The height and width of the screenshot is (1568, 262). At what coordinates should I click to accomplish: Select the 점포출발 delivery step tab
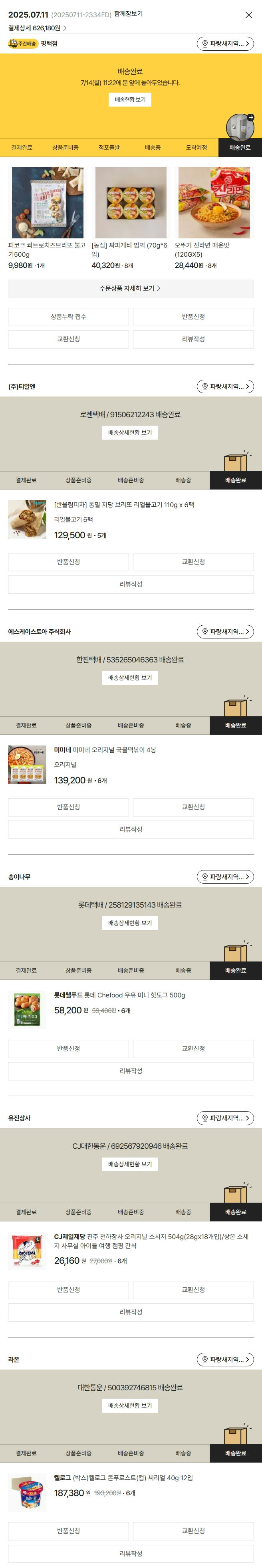109,147
